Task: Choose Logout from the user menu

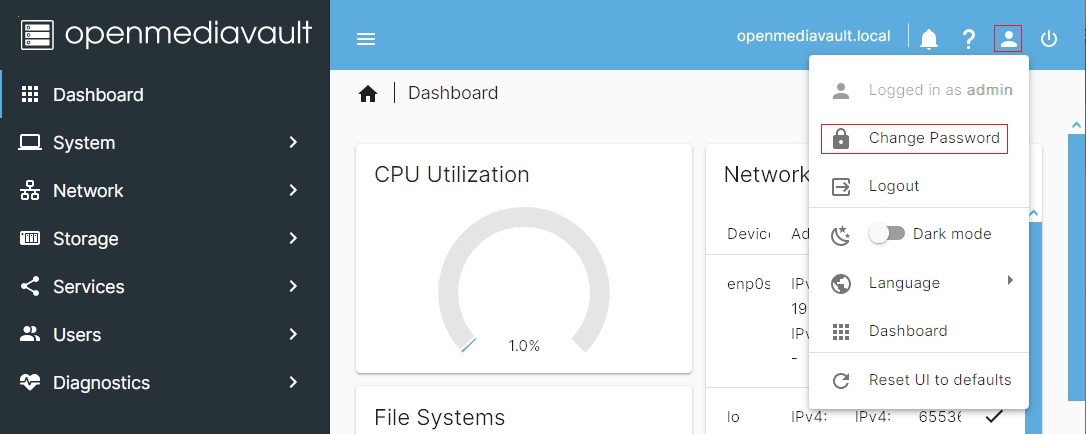Action: (894, 186)
